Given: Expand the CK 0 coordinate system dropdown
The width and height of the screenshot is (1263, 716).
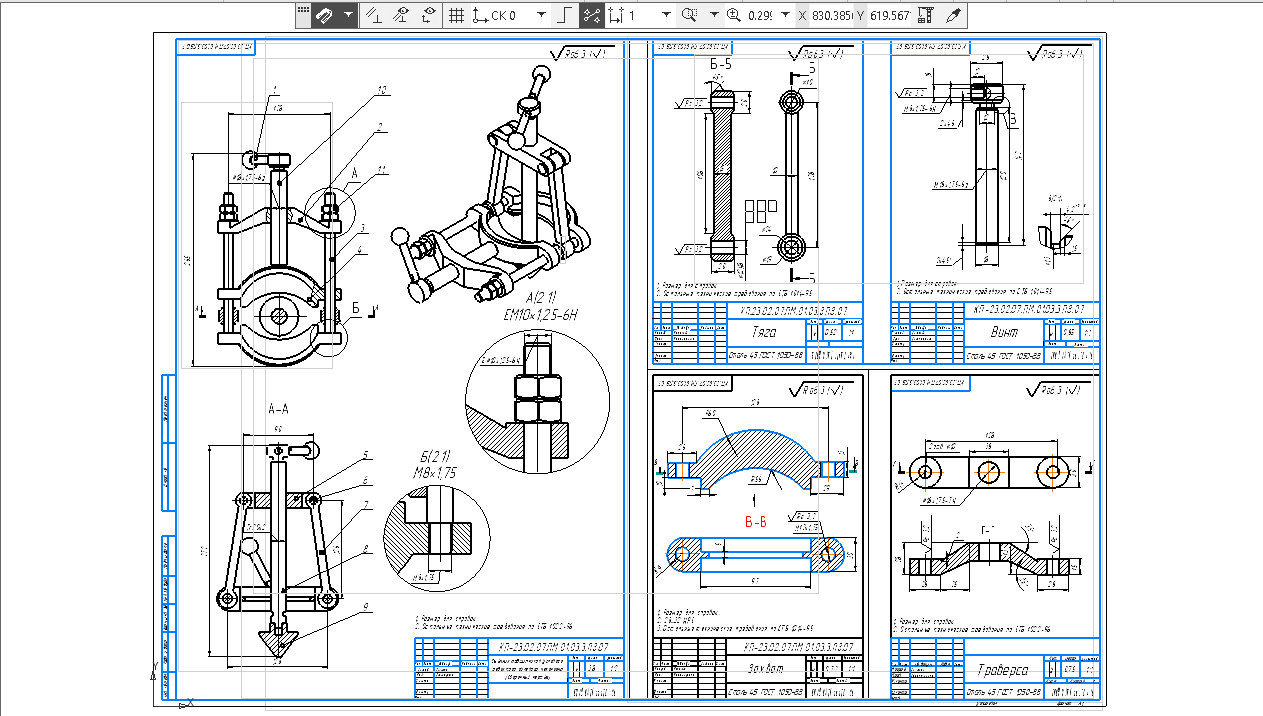Looking at the screenshot, I should coord(541,15).
